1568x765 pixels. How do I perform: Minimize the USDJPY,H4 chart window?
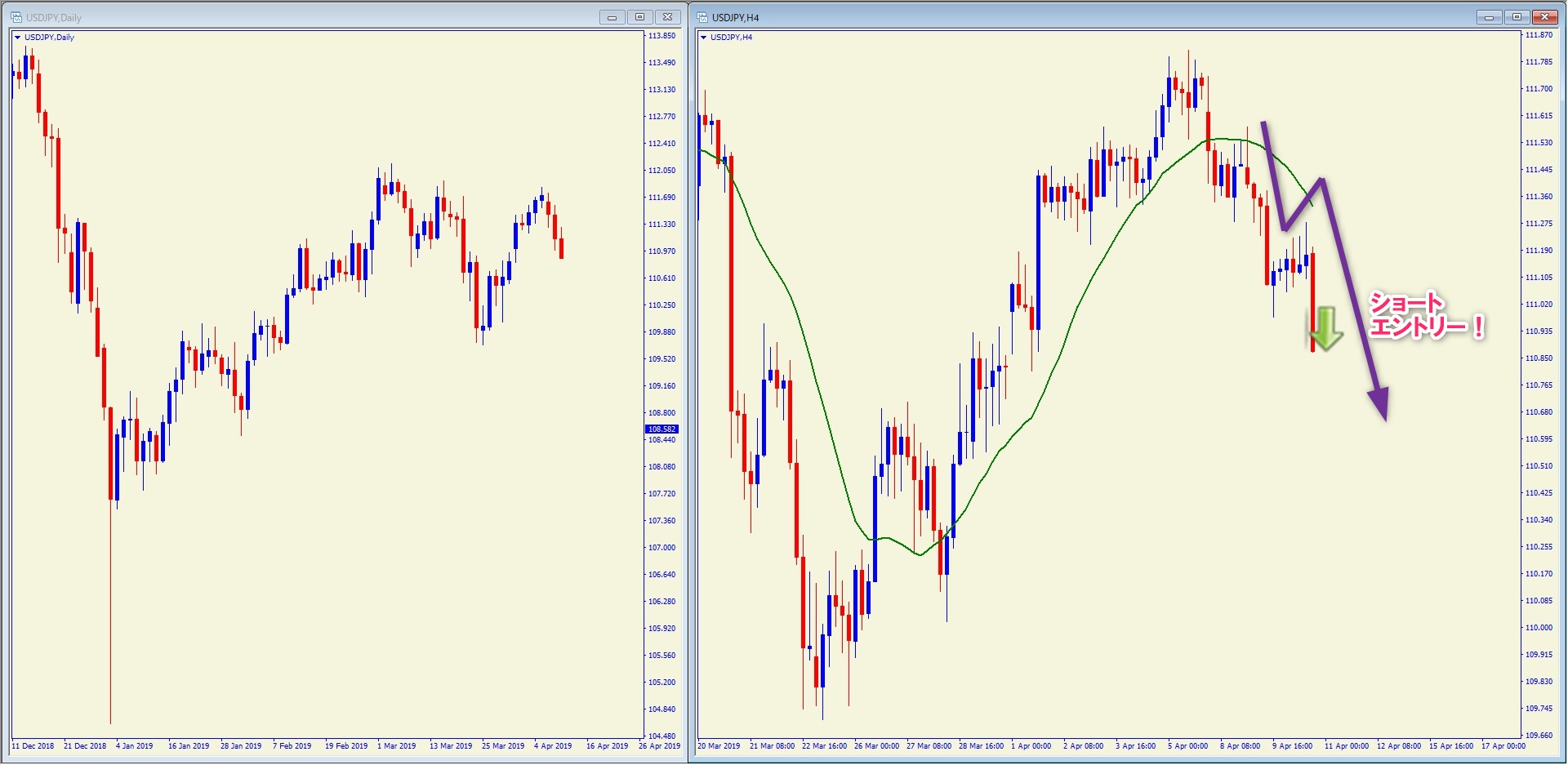(1490, 17)
